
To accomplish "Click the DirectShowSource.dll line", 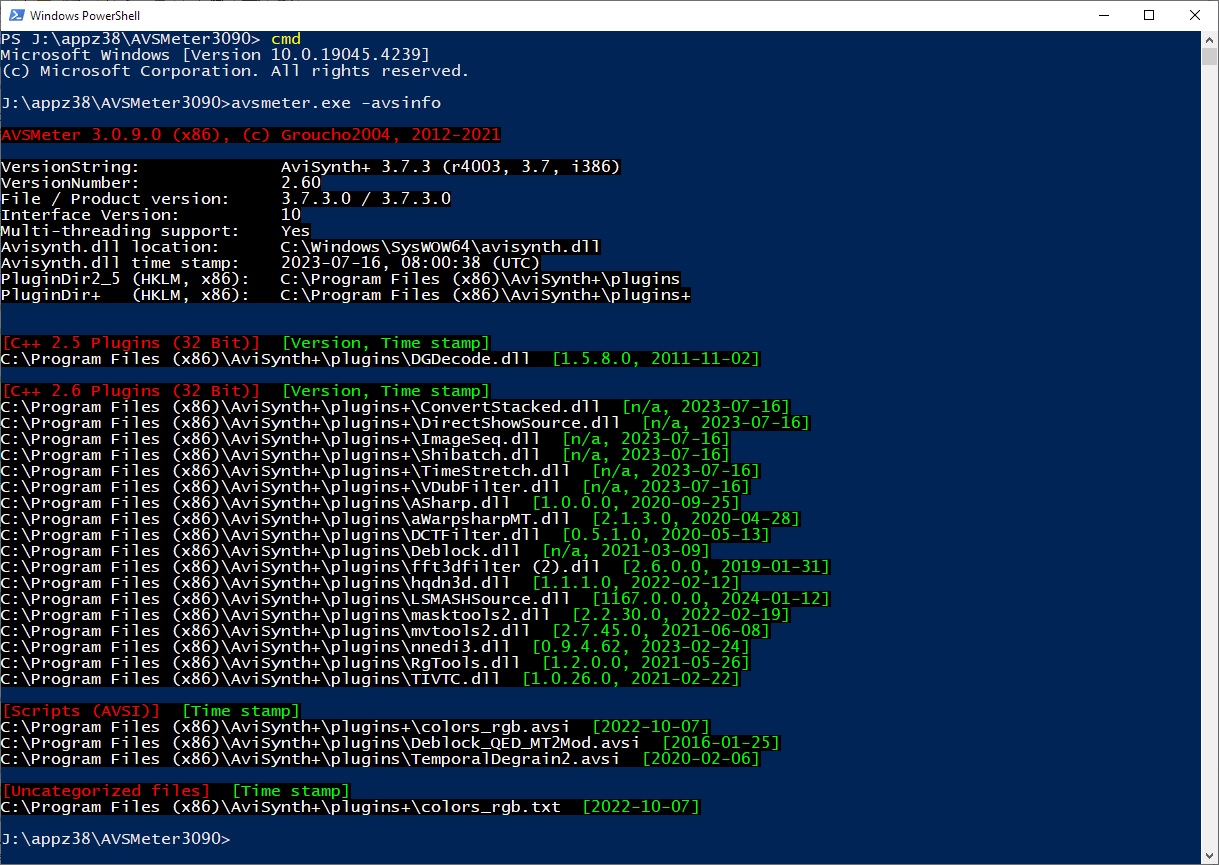I will point(406,423).
